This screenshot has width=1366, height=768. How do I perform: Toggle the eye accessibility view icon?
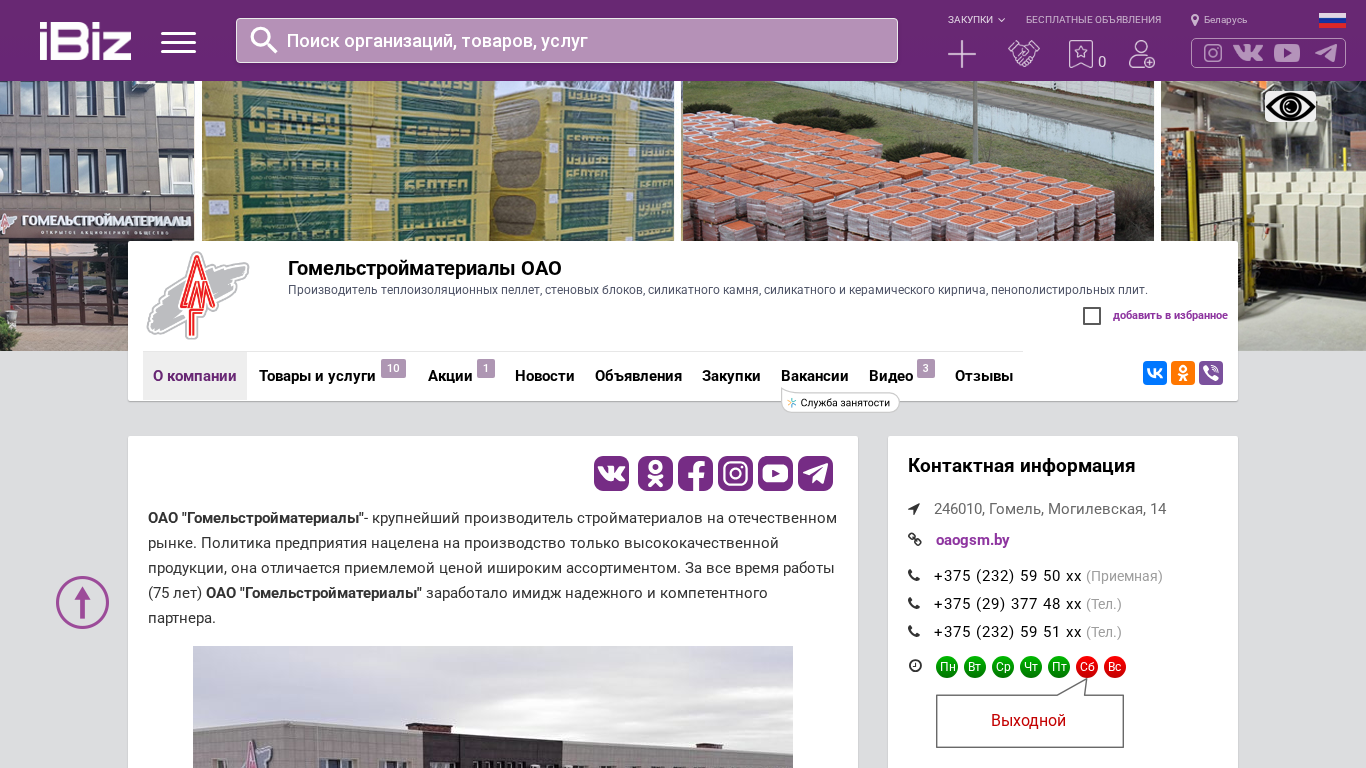(x=1290, y=106)
